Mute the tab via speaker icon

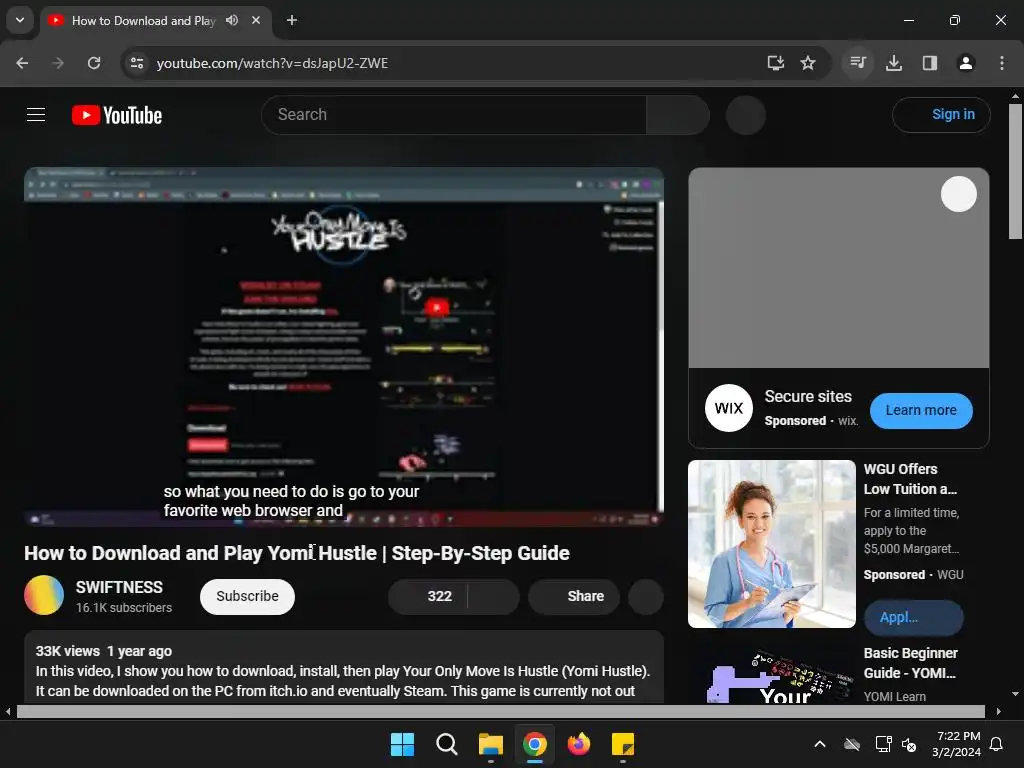(232, 20)
